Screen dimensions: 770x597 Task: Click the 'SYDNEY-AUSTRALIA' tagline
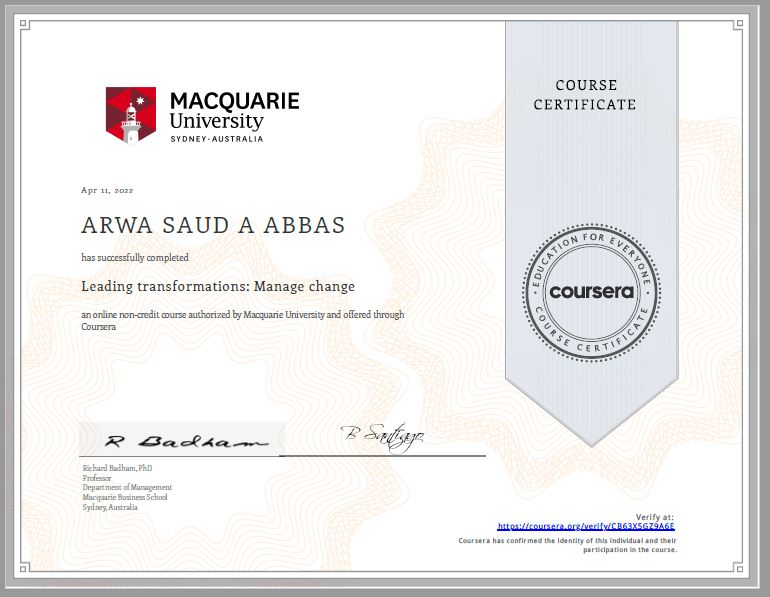pos(217,139)
